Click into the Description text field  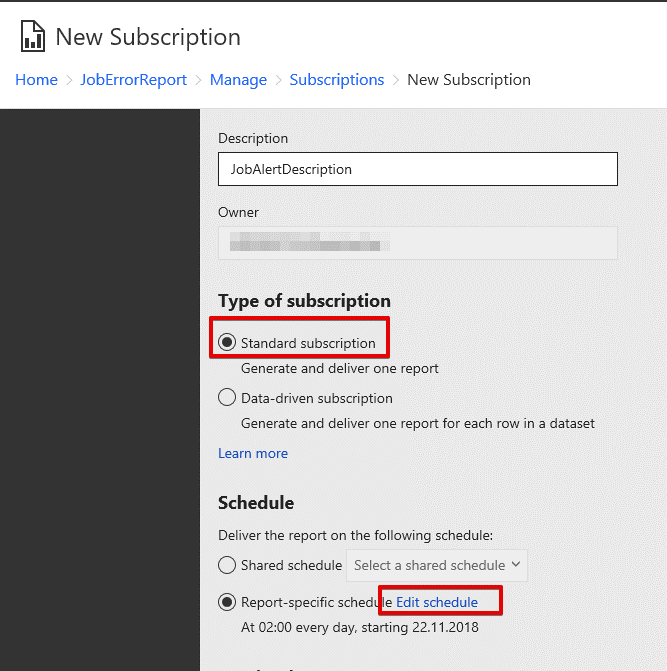pos(417,169)
